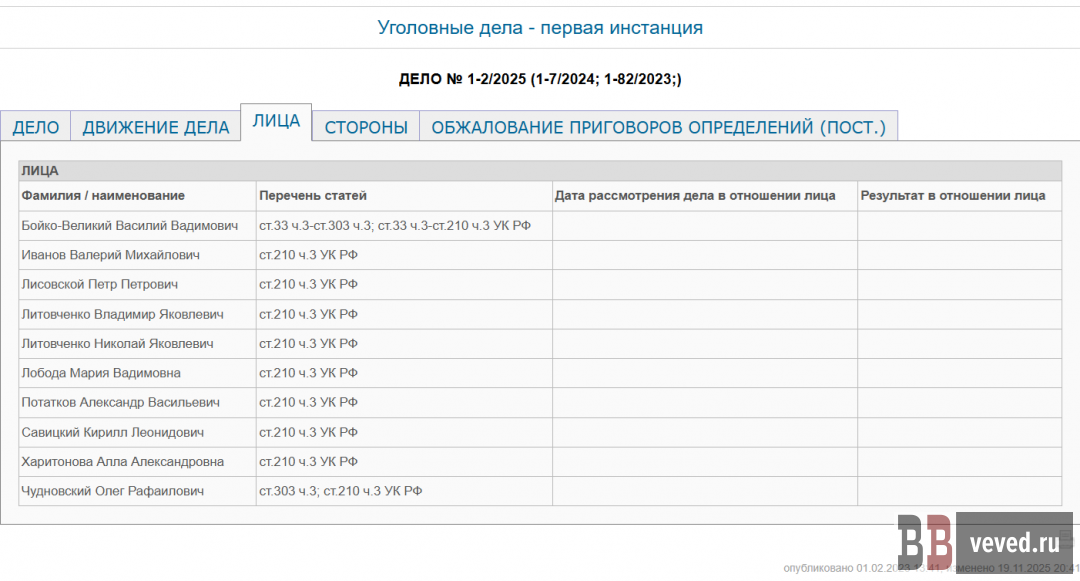Click case number ДЕЛО № 1-2/2025 title

click(x=540, y=79)
